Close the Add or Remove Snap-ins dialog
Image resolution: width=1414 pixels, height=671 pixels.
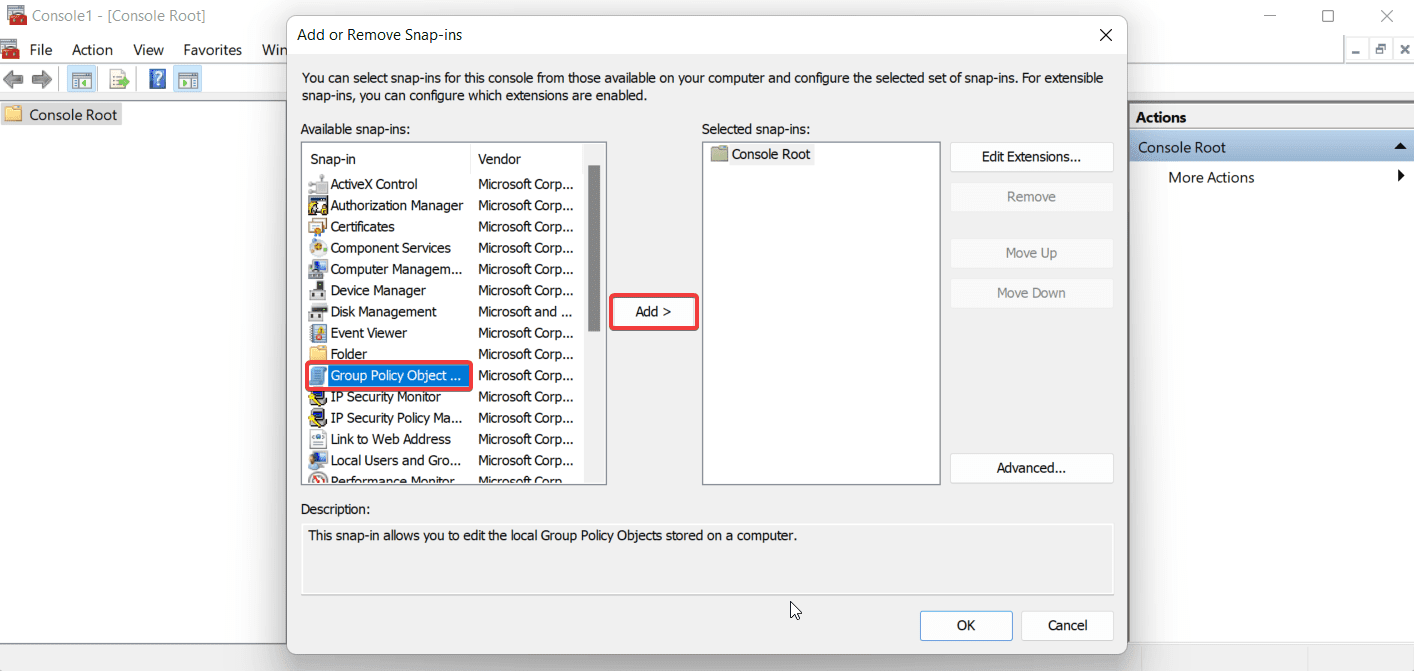tap(1105, 35)
